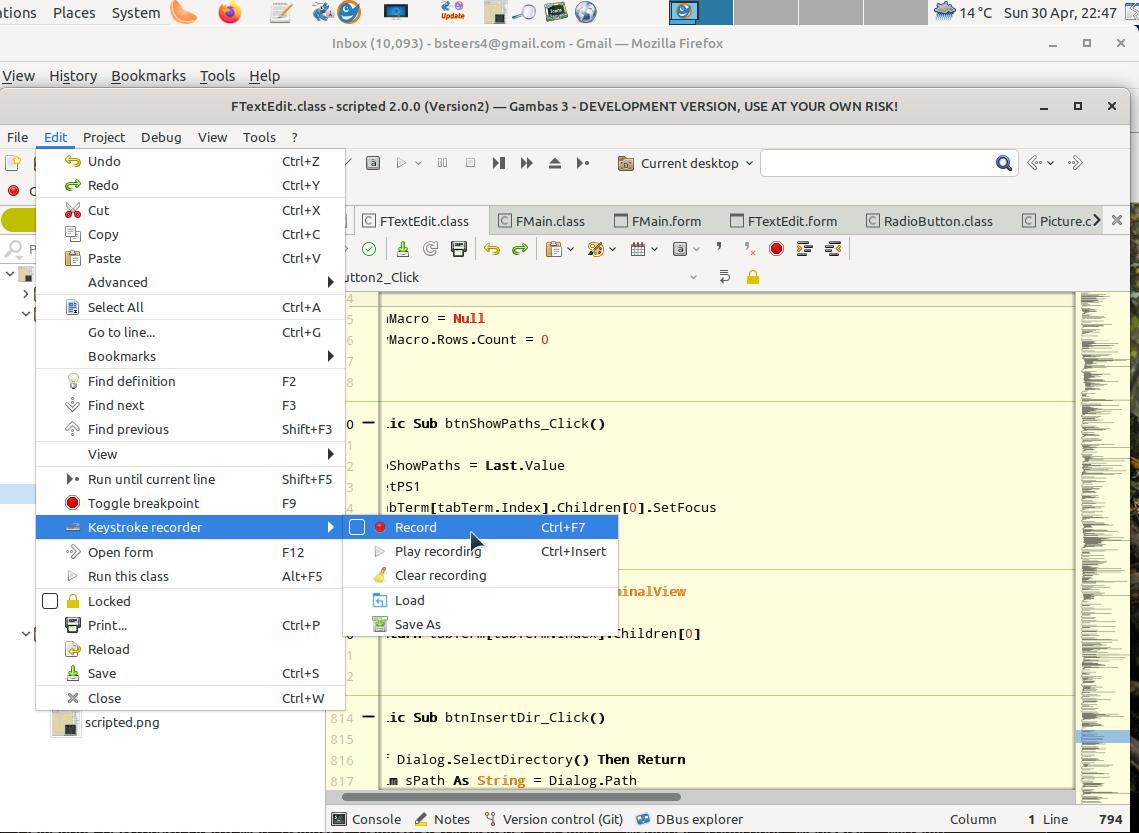This screenshot has height=833, width=1139.
Task: Expand the Advanced submenu arrow
Action: point(330,282)
